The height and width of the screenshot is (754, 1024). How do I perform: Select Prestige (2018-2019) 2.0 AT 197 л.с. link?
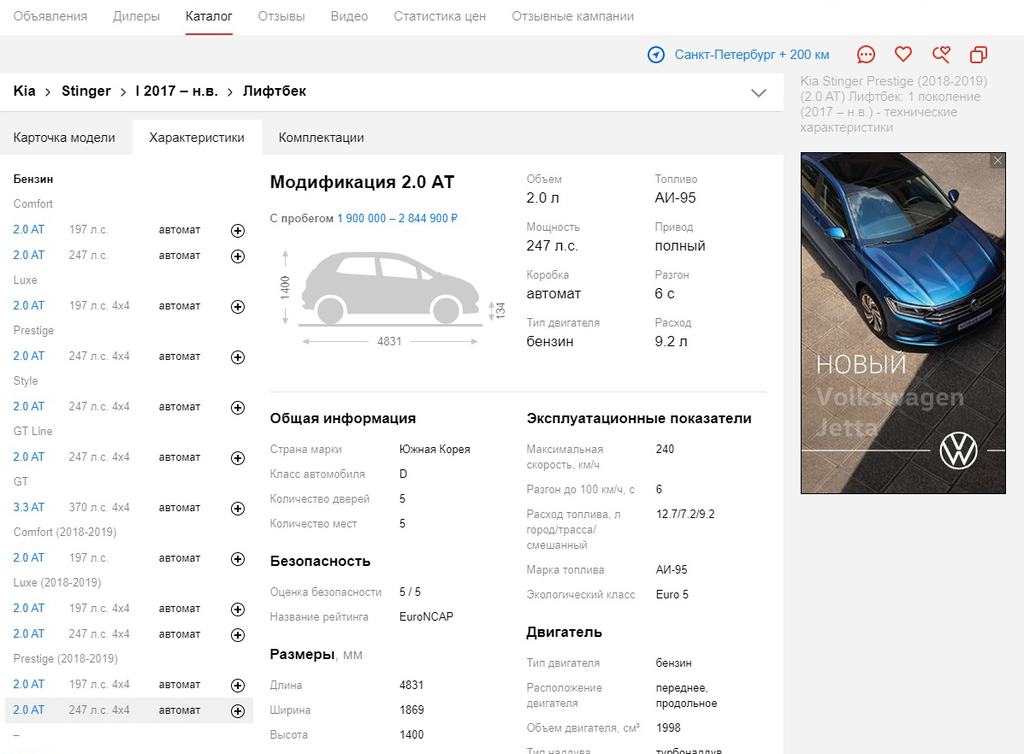point(29,684)
